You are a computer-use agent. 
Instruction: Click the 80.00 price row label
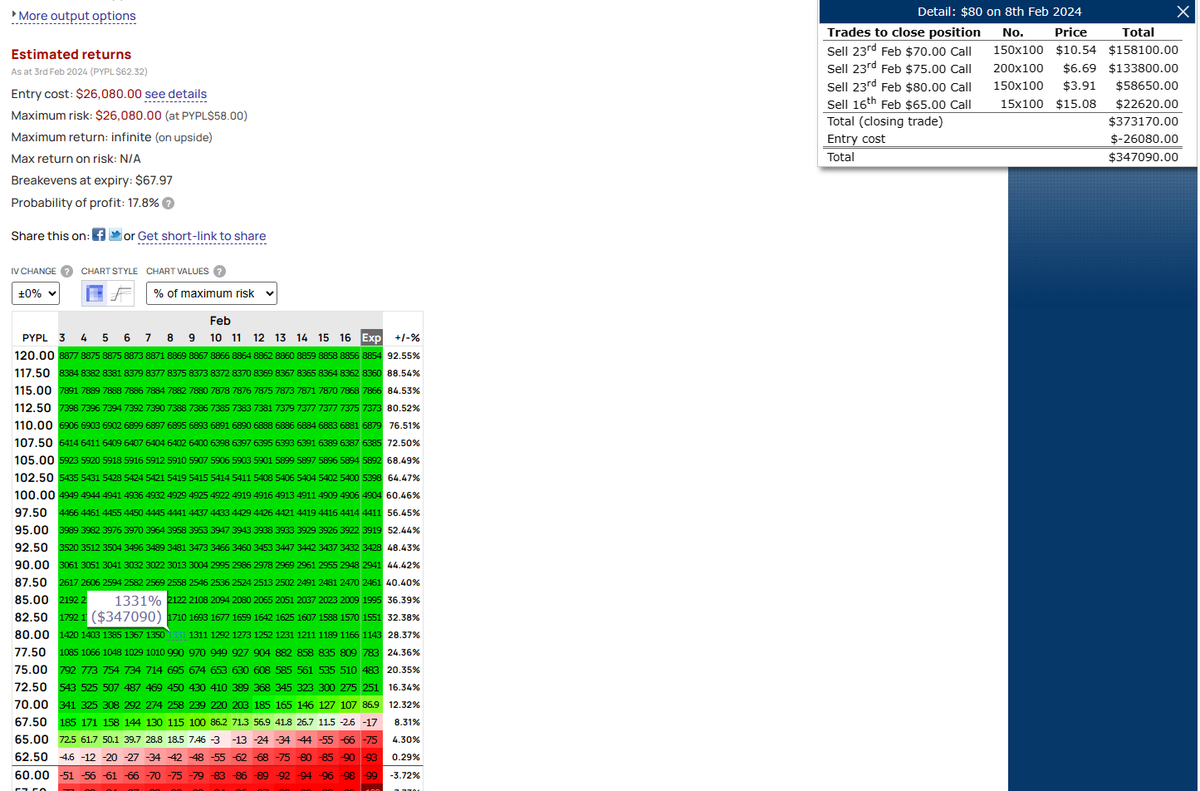point(36,635)
